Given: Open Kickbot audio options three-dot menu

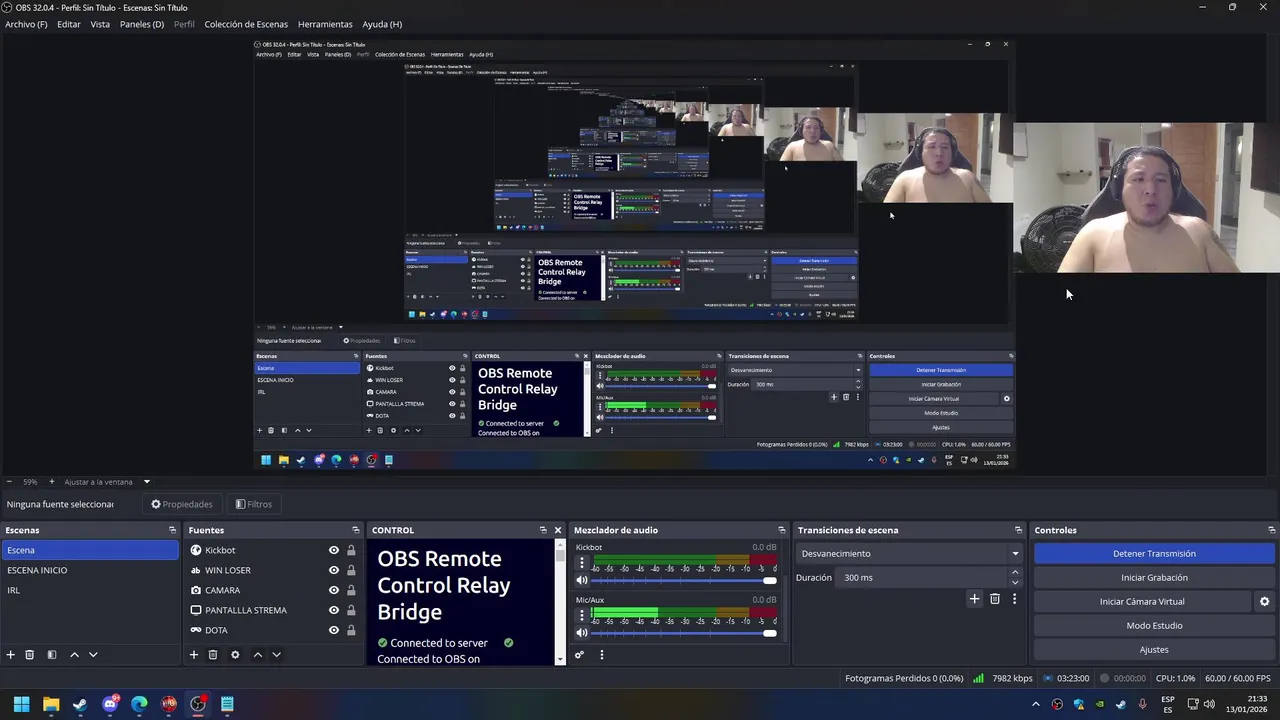Looking at the screenshot, I should click(582, 564).
